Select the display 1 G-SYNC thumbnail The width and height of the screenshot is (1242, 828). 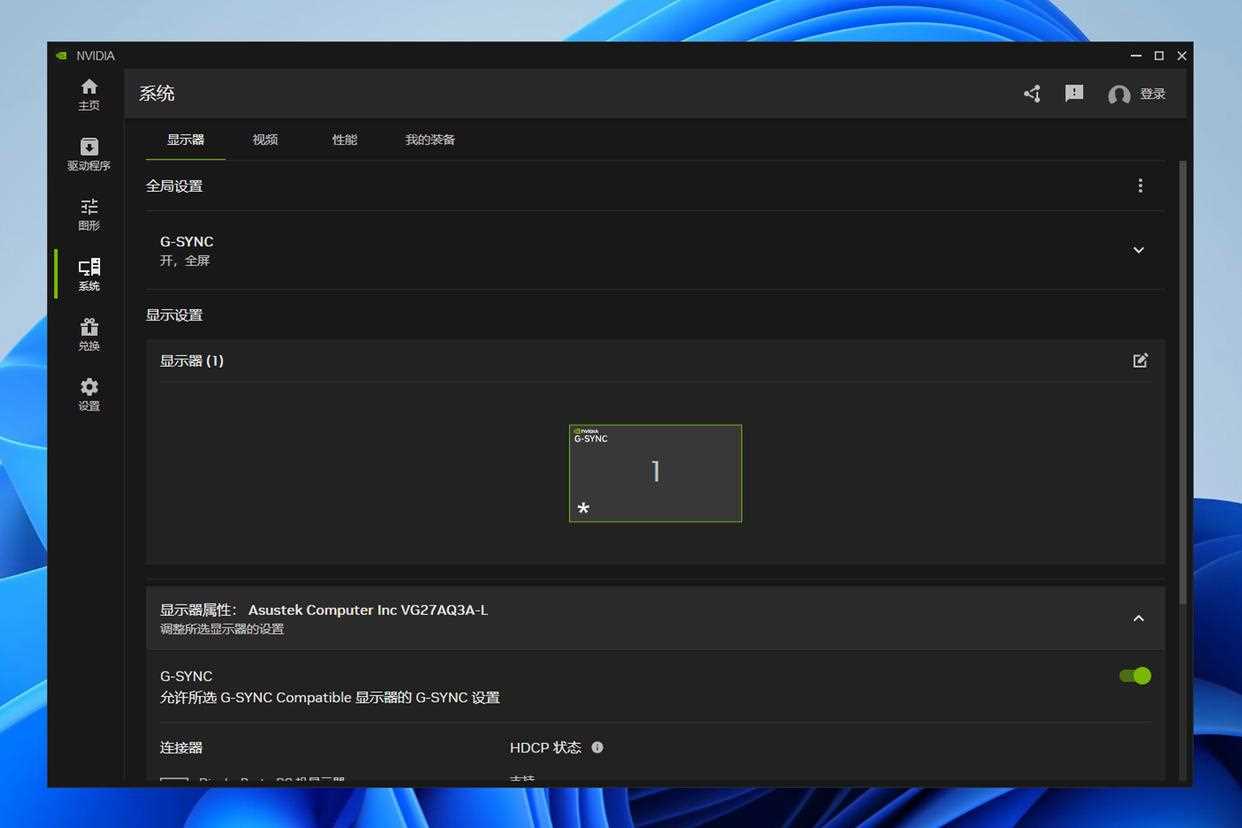[655, 473]
